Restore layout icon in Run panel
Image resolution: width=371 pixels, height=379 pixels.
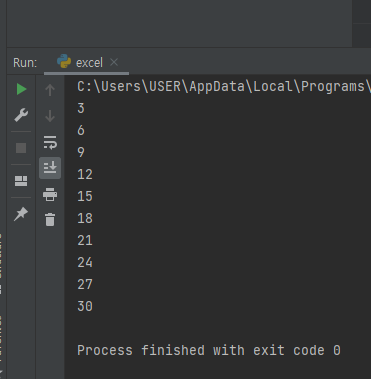click(21, 181)
